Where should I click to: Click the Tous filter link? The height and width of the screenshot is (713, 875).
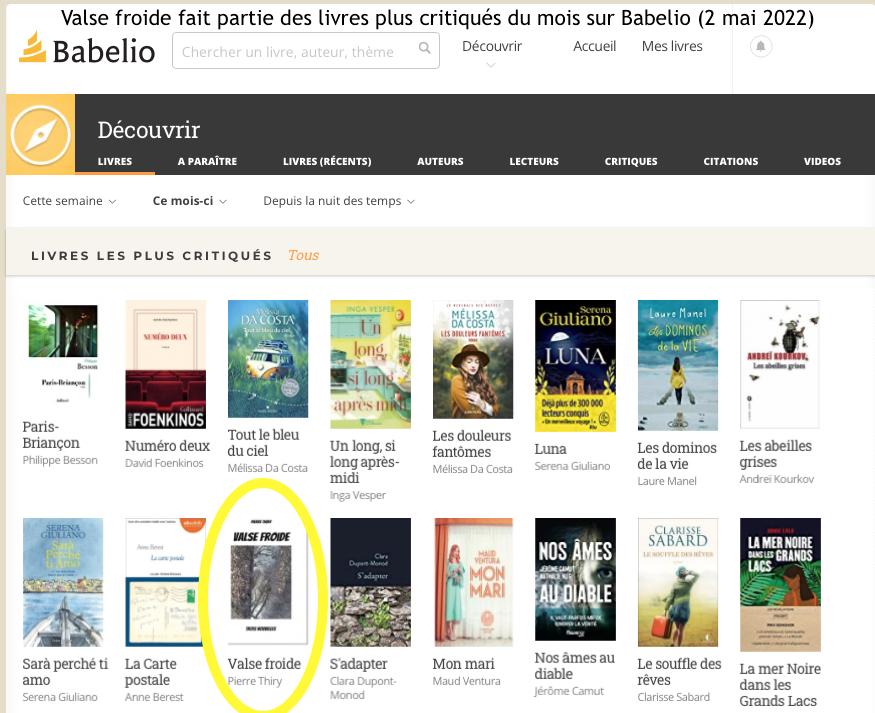tap(303, 255)
